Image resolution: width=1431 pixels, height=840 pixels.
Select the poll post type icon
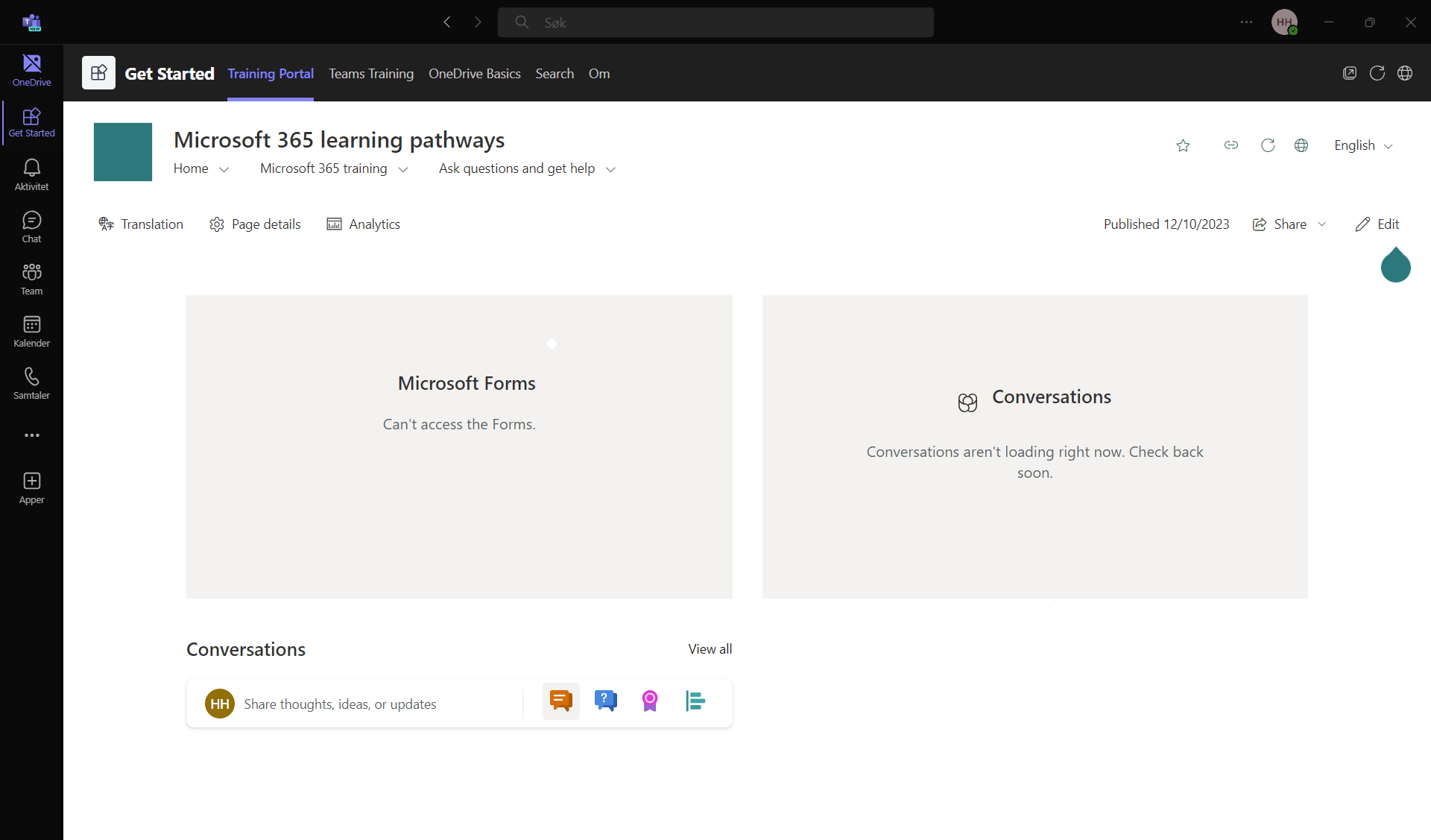[695, 701]
